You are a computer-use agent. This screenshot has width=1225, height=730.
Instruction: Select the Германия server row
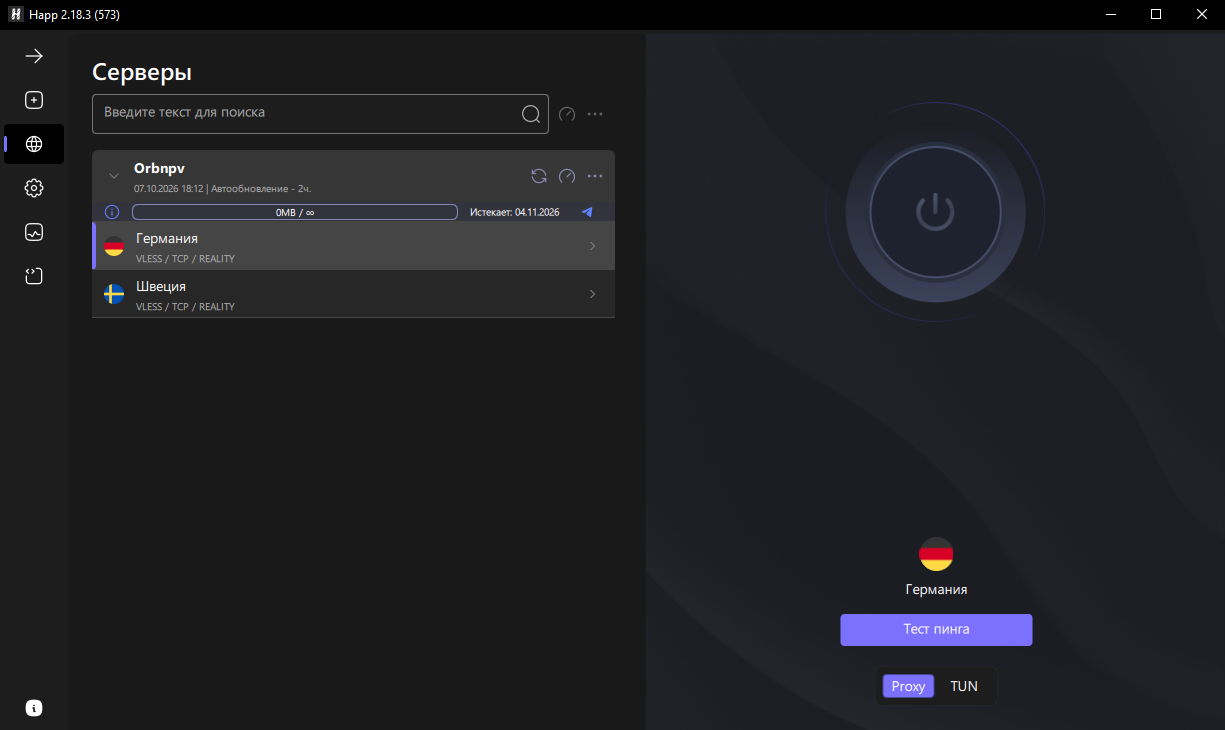click(x=353, y=246)
